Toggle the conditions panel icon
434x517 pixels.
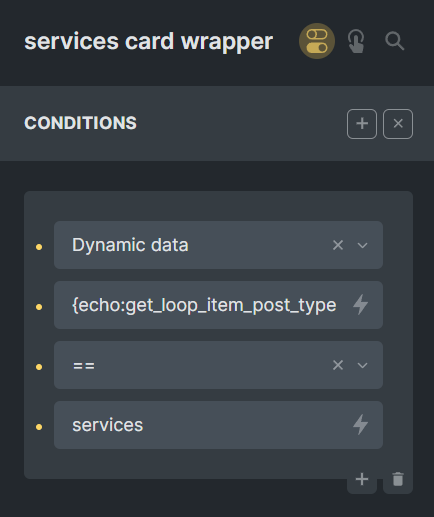[x=317, y=41]
